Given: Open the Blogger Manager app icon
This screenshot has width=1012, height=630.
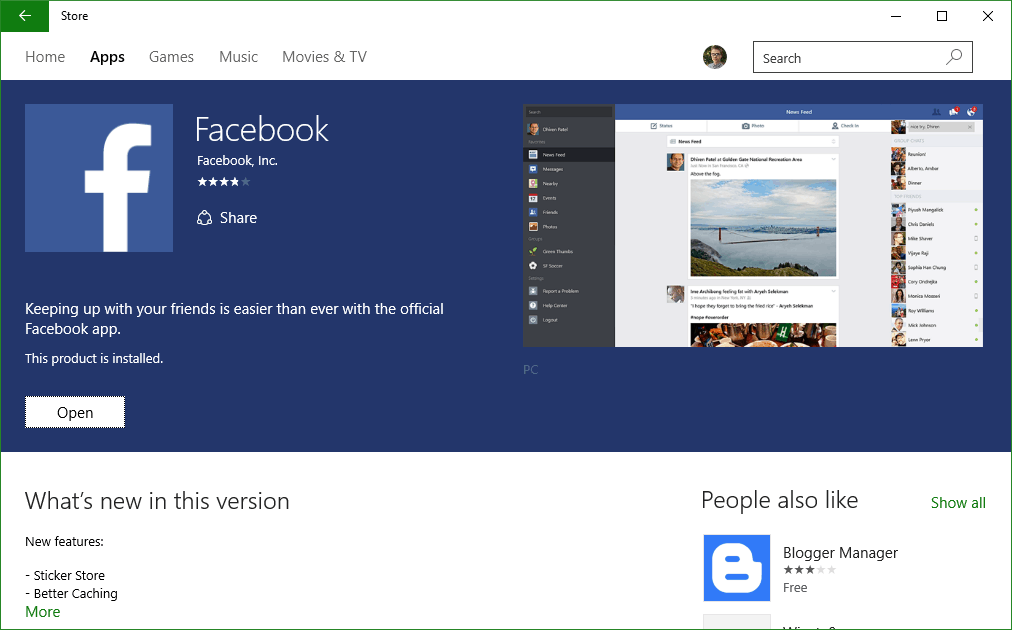Looking at the screenshot, I should (737, 568).
